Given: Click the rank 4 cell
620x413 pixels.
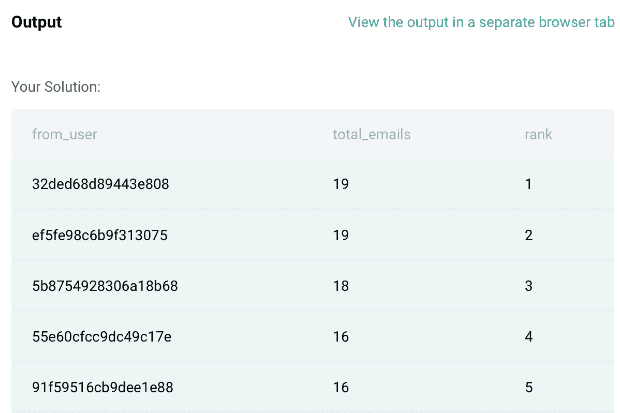Looking at the screenshot, I should [x=528, y=337].
